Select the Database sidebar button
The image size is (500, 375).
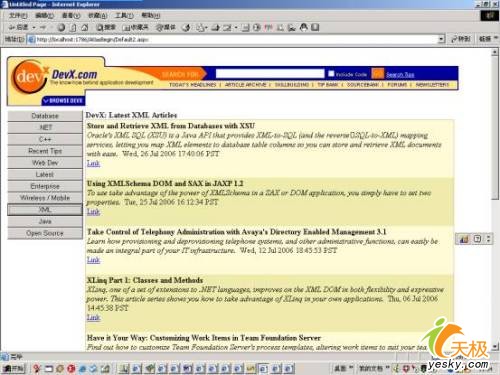(x=45, y=116)
